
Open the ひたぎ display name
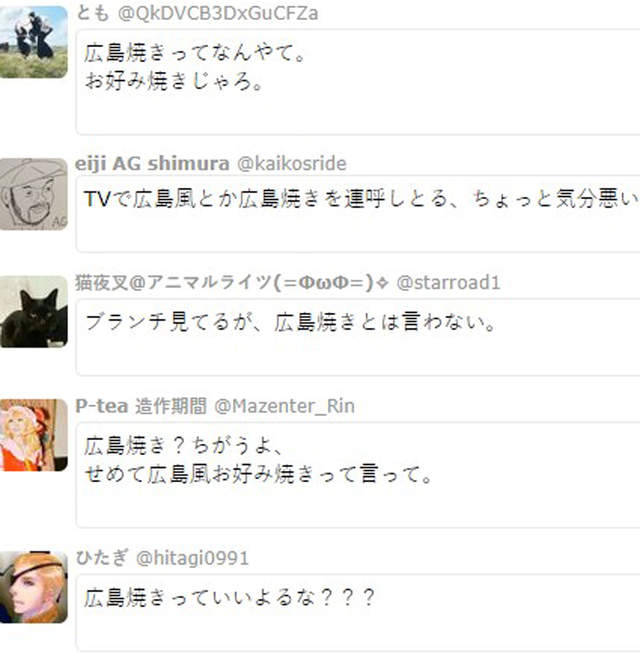[x=102, y=558]
